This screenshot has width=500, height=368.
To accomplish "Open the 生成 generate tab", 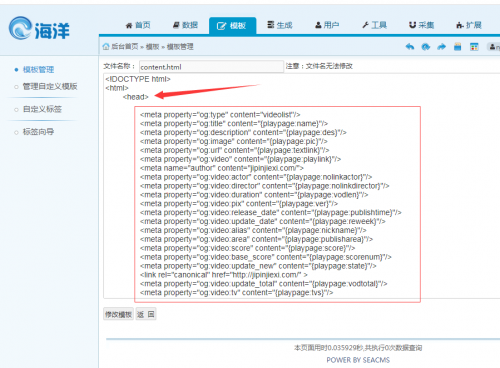I will point(280,25).
